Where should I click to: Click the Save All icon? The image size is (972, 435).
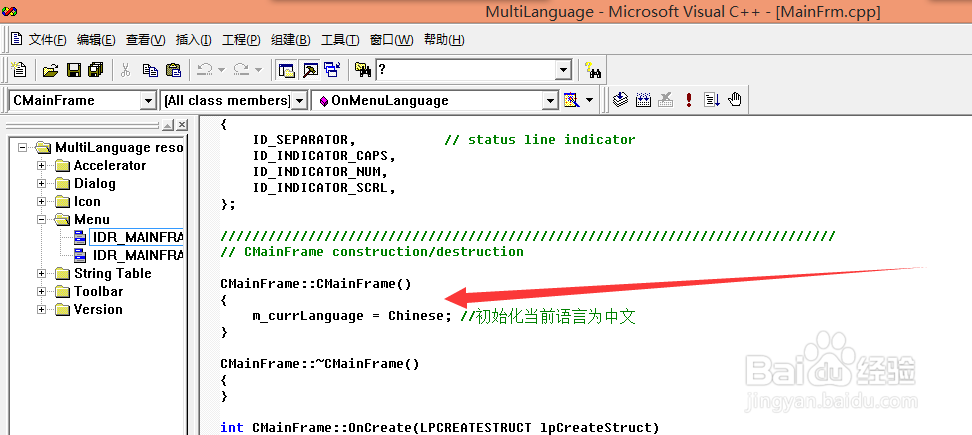pos(95,70)
